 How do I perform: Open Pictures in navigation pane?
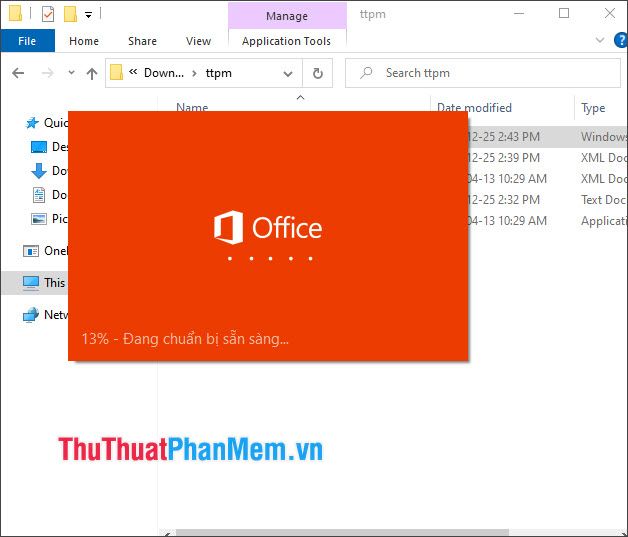click(49, 219)
